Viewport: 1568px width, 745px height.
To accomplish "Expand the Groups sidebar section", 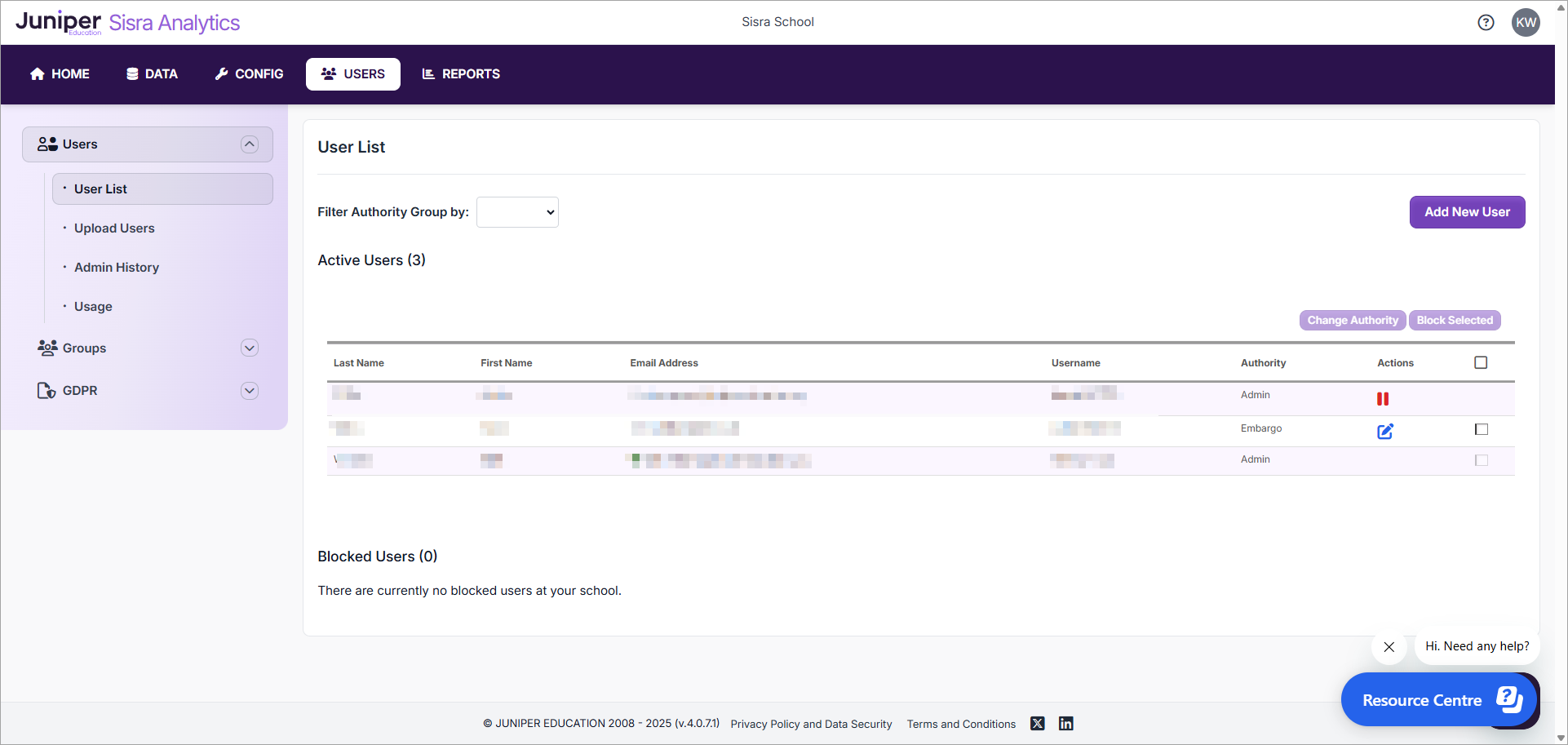I will pyautogui.click(x=250, y=348).
